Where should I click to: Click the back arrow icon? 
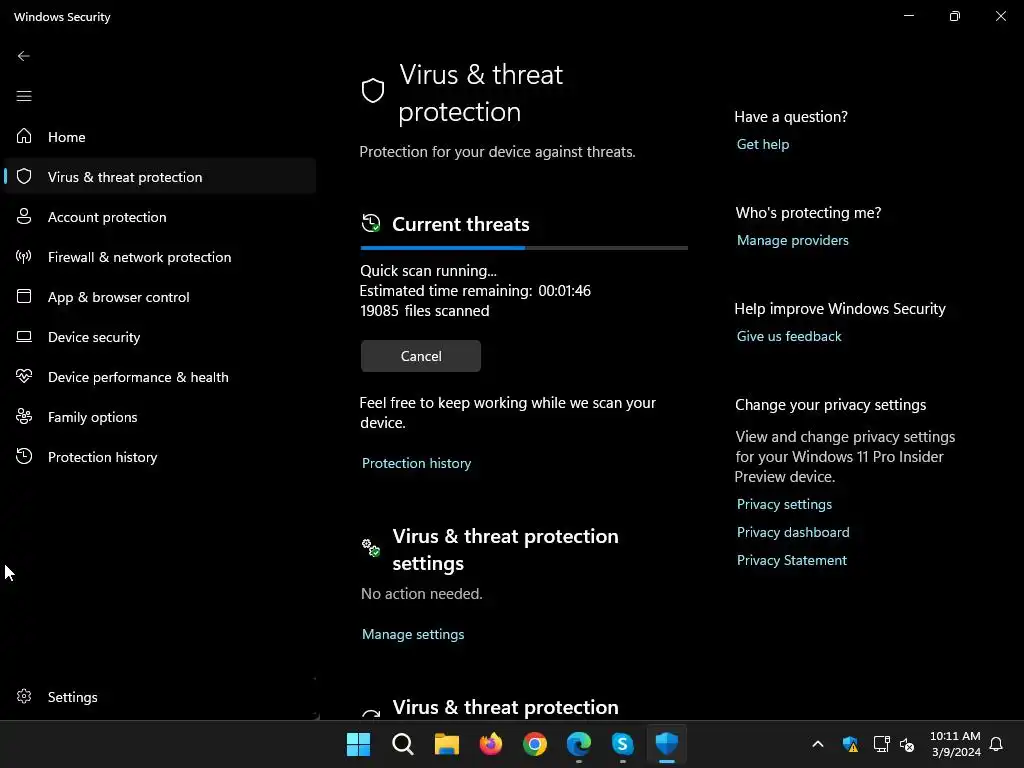pos(24,56)
